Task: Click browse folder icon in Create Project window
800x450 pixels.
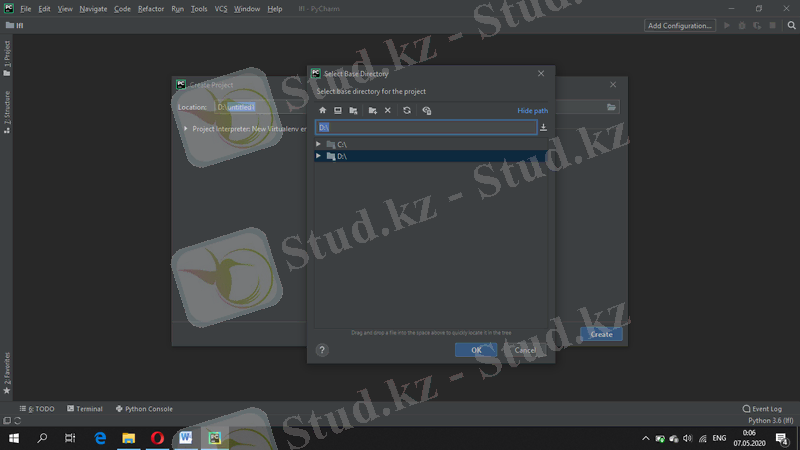Action: pyautogui.click(x=611, y=107)
